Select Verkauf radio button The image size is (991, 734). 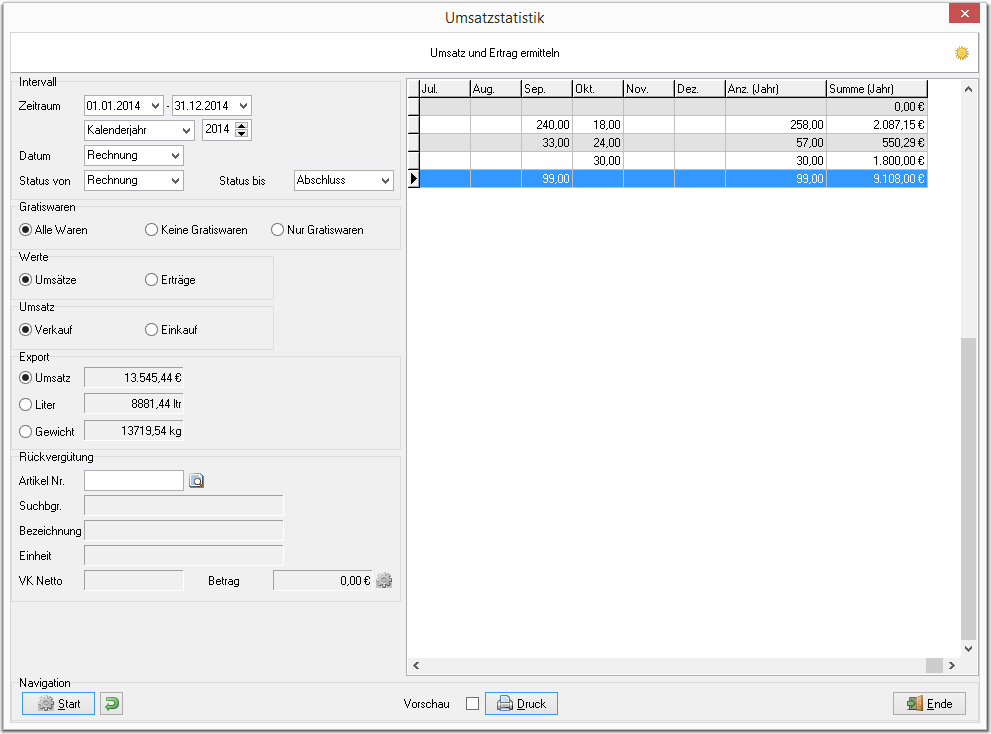(x=25, y=330)
